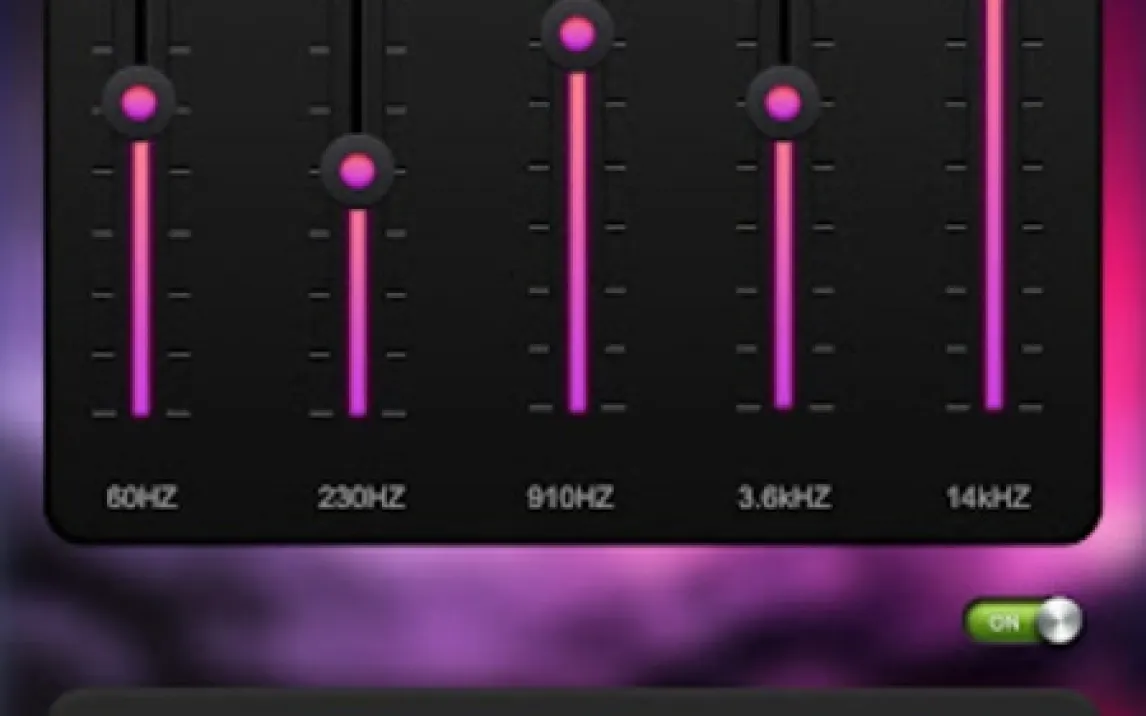This screenshot has height=716, width=1146.
Task: Click the 14kHZ band pink slider track
Action: point(994,205)
